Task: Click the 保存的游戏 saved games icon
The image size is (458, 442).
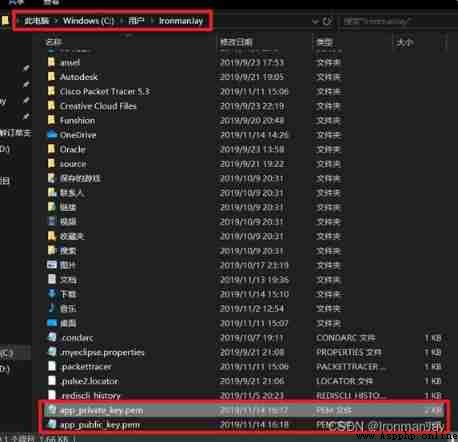Action: click(x=51, y=178)
